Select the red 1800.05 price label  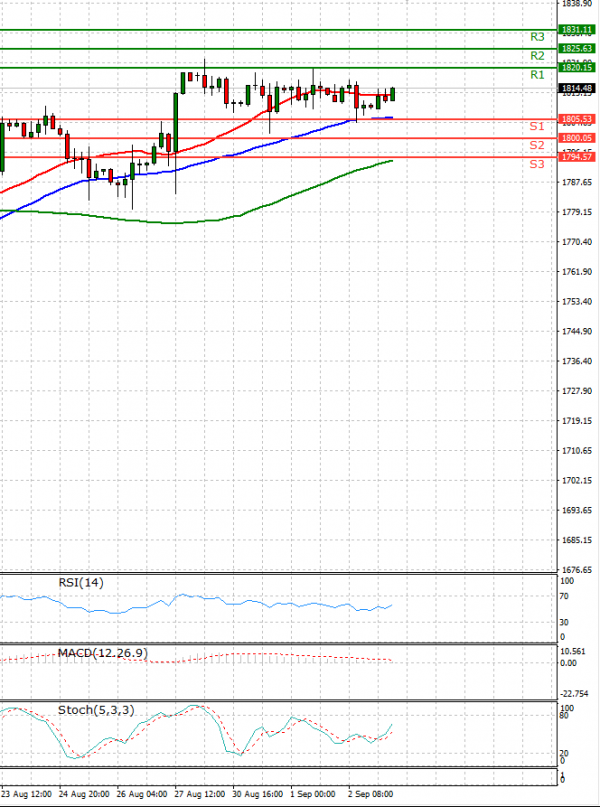(577, 138)
